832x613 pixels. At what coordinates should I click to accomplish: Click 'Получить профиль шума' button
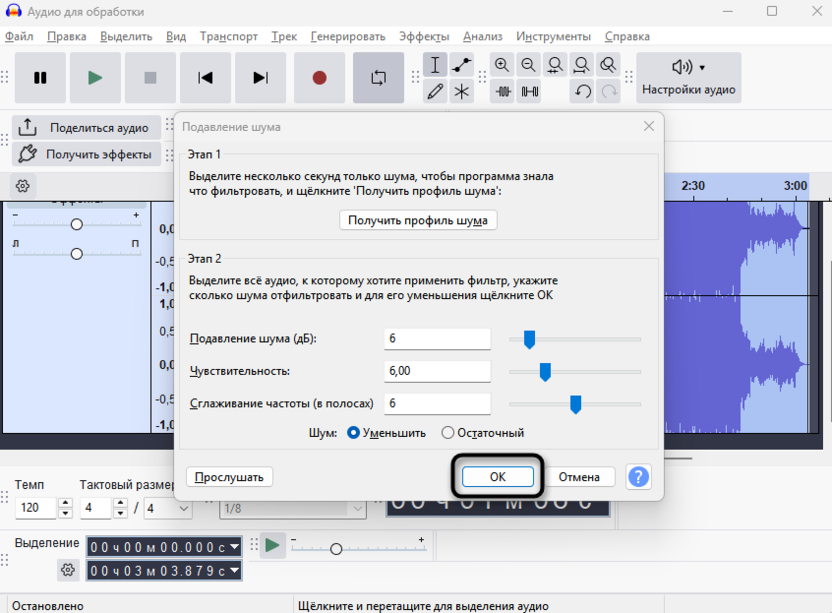click(x=418, y=220)
